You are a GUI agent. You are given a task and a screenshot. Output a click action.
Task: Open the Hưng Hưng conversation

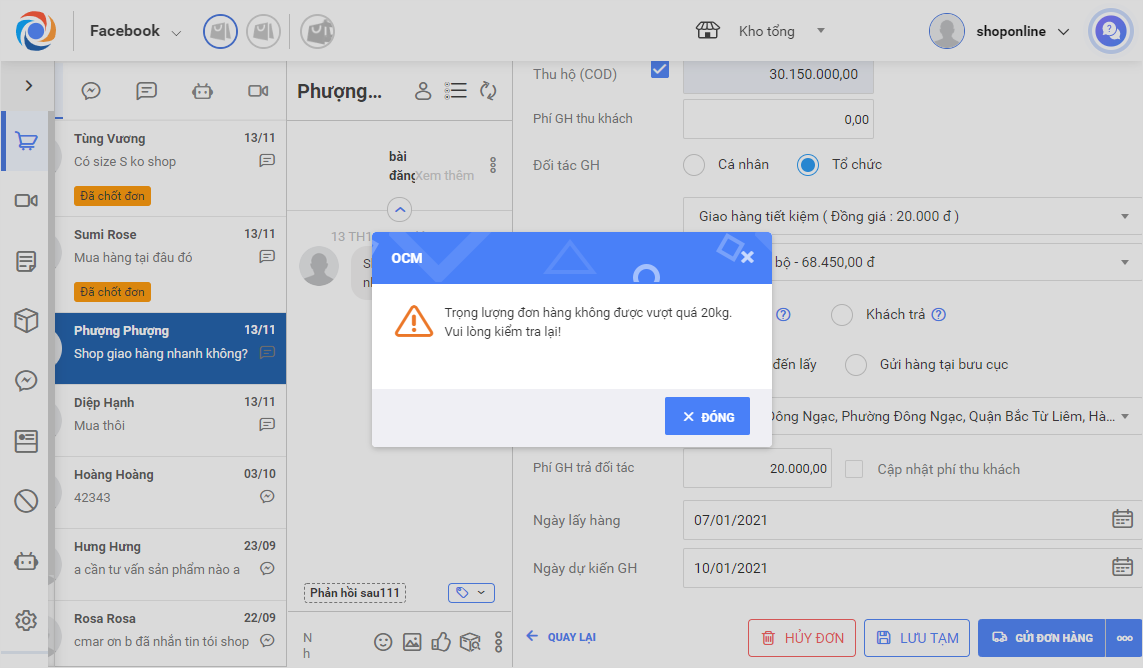pos(171,564)
